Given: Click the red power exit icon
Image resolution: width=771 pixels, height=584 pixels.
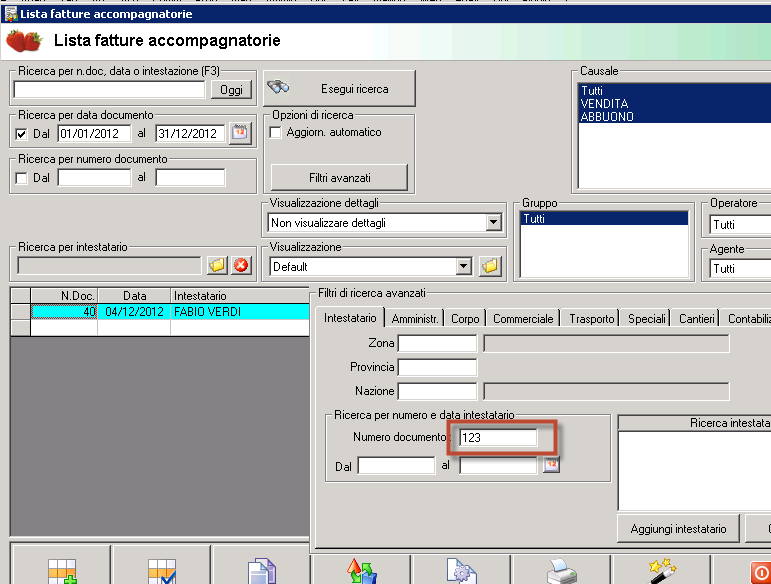Looking at the screenshot, I should pos(761,573).
